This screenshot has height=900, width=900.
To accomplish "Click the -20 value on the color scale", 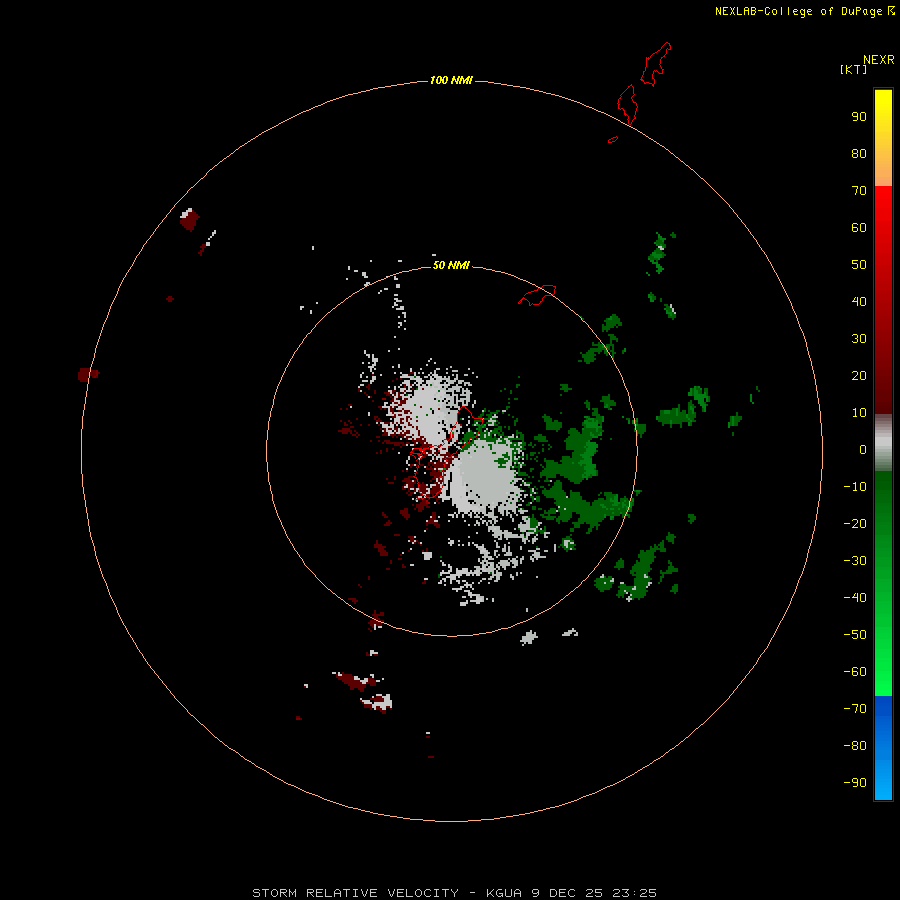I will (x=855, y=524).
